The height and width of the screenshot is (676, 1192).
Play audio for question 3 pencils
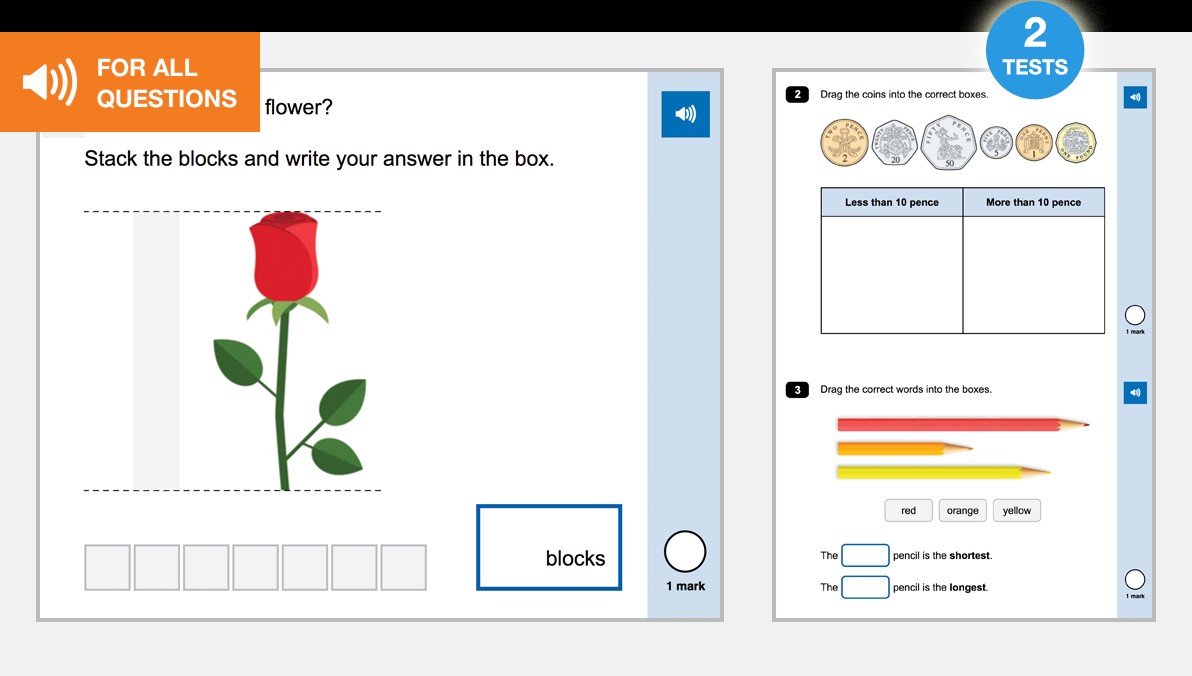click(x=1135, y=392)
